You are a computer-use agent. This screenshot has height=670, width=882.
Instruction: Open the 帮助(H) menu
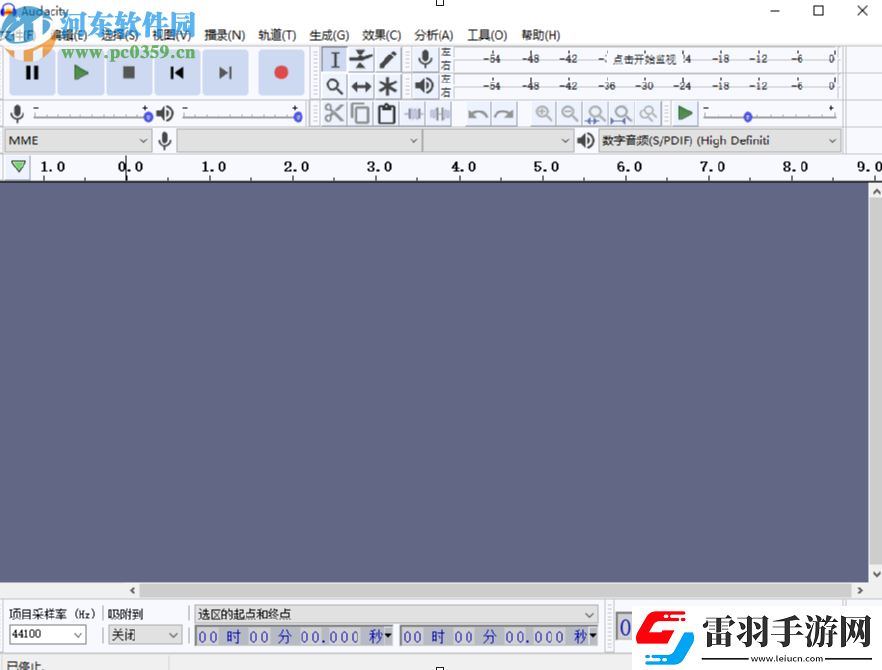tap(541, 35)
